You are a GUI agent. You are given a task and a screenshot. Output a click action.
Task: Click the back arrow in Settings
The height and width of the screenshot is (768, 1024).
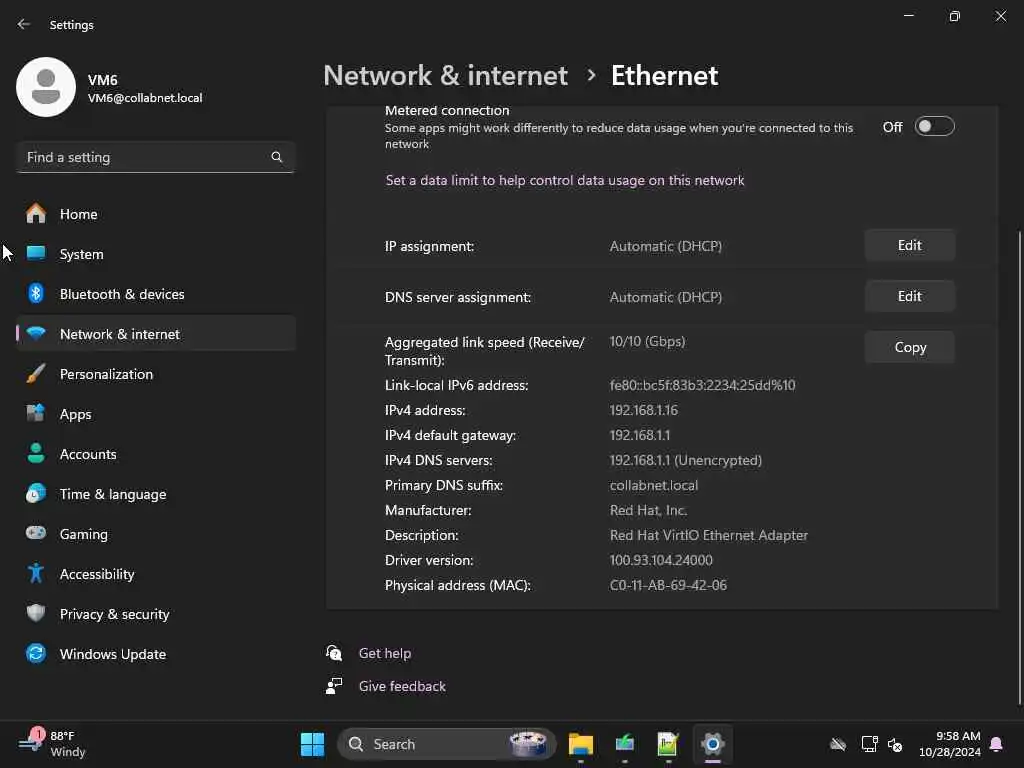tap(24, 24)
